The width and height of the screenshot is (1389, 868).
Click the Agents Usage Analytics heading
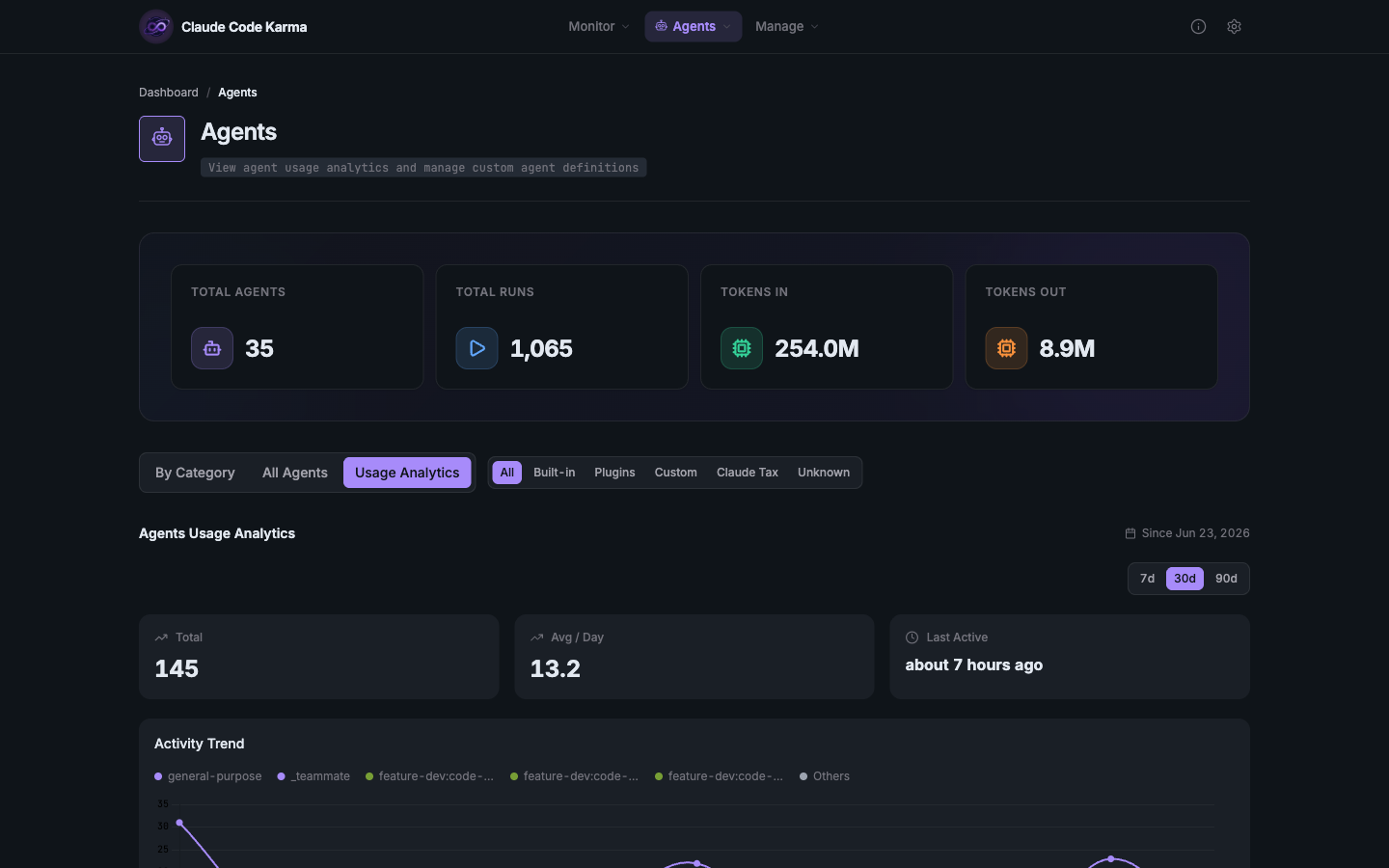coord(217,533)
